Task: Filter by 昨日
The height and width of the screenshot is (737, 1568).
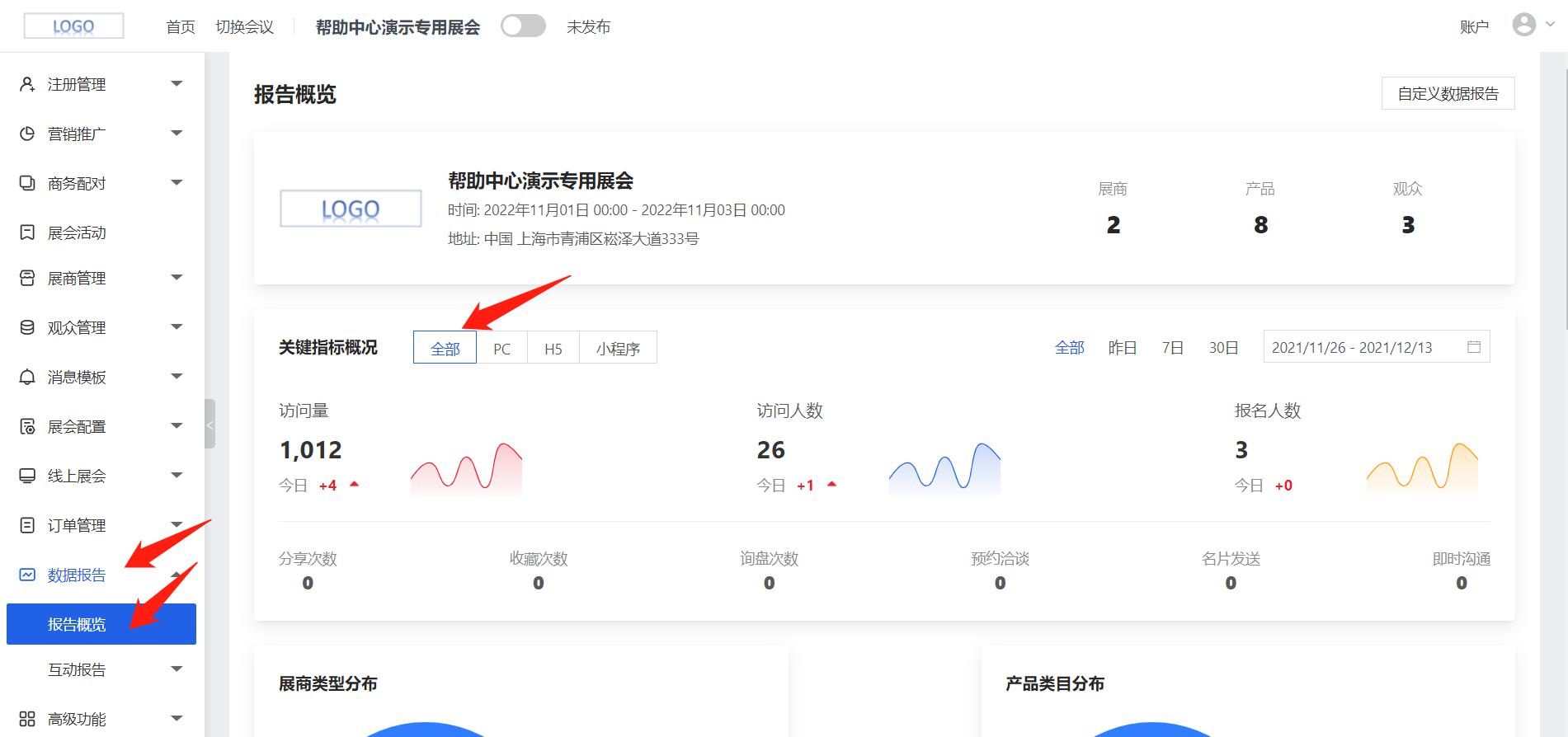Action: click(x=1122, y=348)
